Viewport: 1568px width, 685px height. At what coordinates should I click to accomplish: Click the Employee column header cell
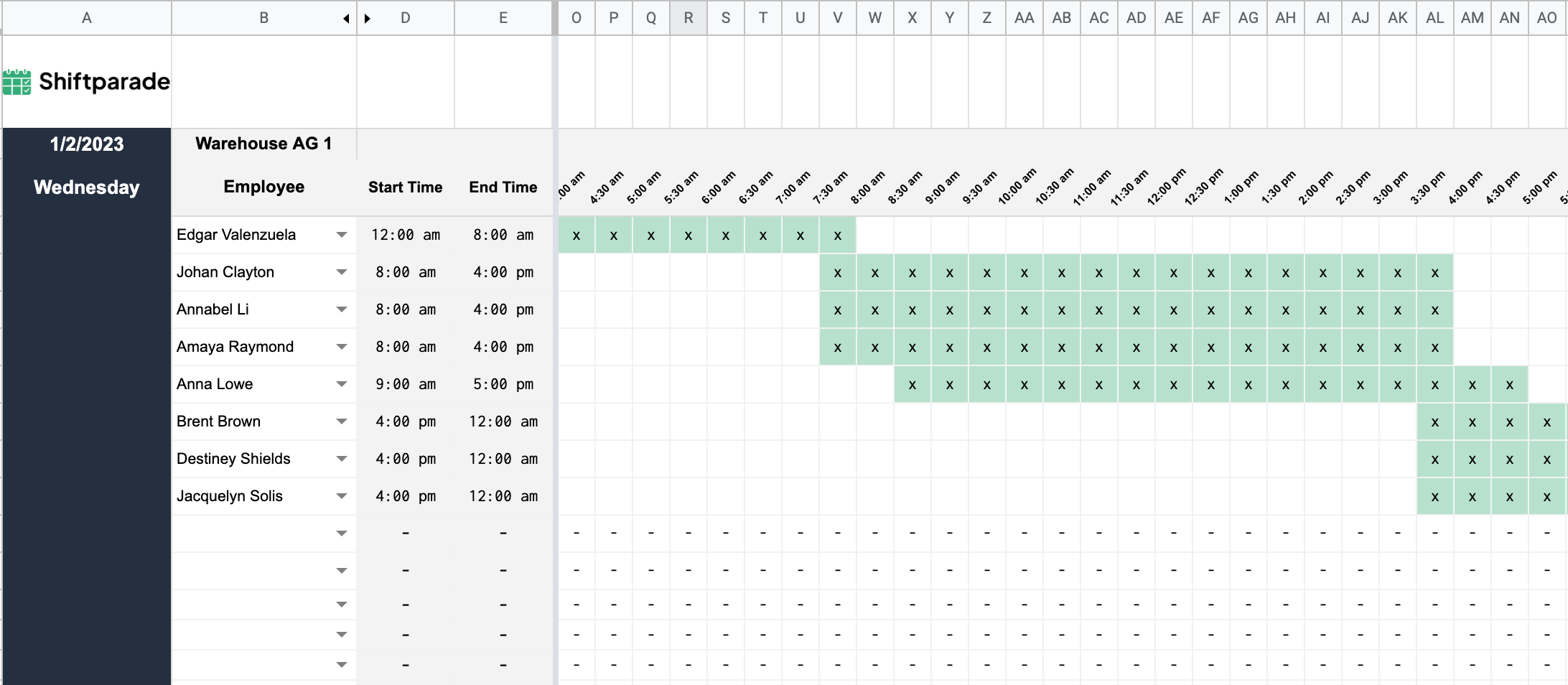tap(263, 187)
